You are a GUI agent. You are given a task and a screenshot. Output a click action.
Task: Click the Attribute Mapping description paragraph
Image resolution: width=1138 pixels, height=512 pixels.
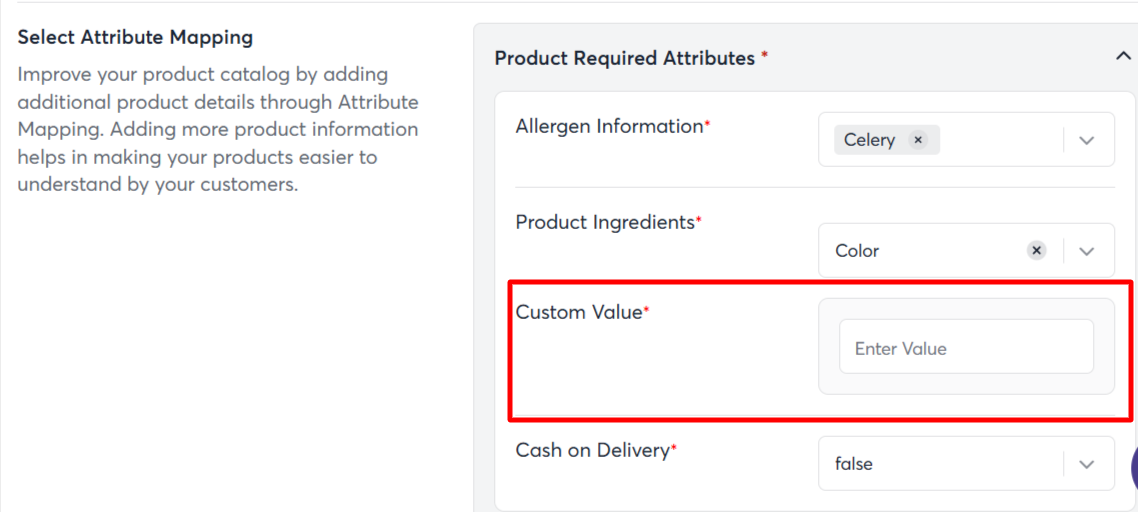click(x=217, y=130)
